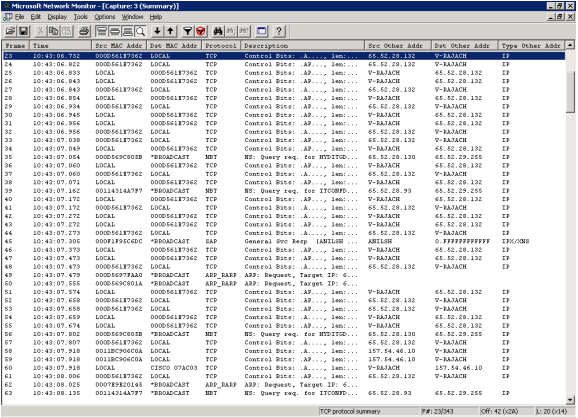Click the scrollbar up arrow
Viewport: 578px width, 418px height.
[570, 45]
